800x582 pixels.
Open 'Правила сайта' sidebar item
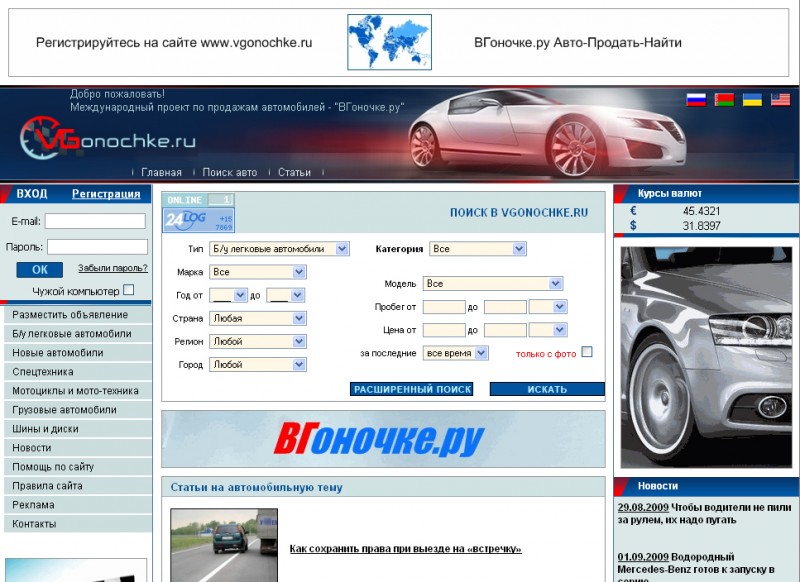tap(78, 486)
